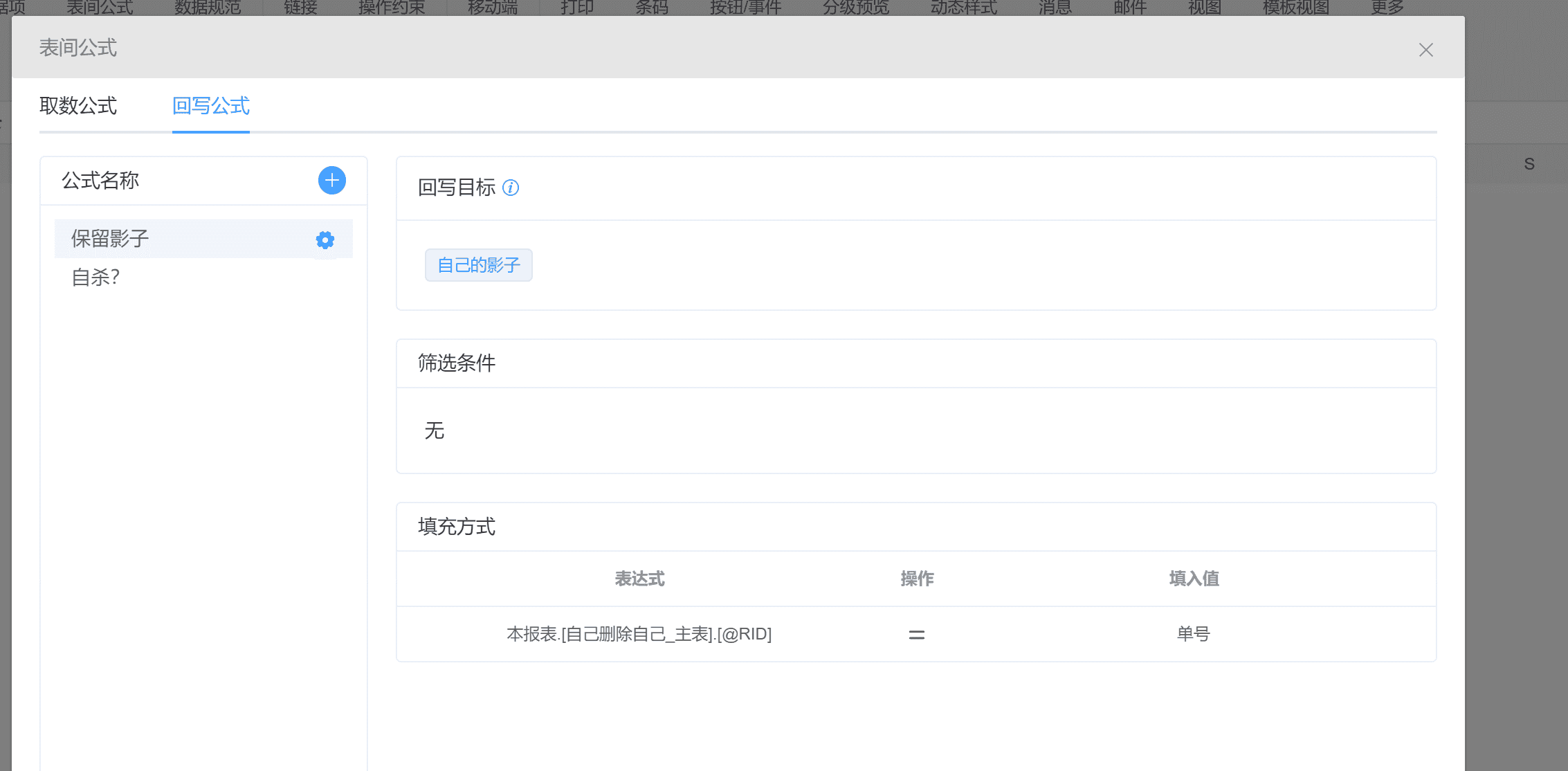Click the 公式名称 panel header

coord(100,181)
